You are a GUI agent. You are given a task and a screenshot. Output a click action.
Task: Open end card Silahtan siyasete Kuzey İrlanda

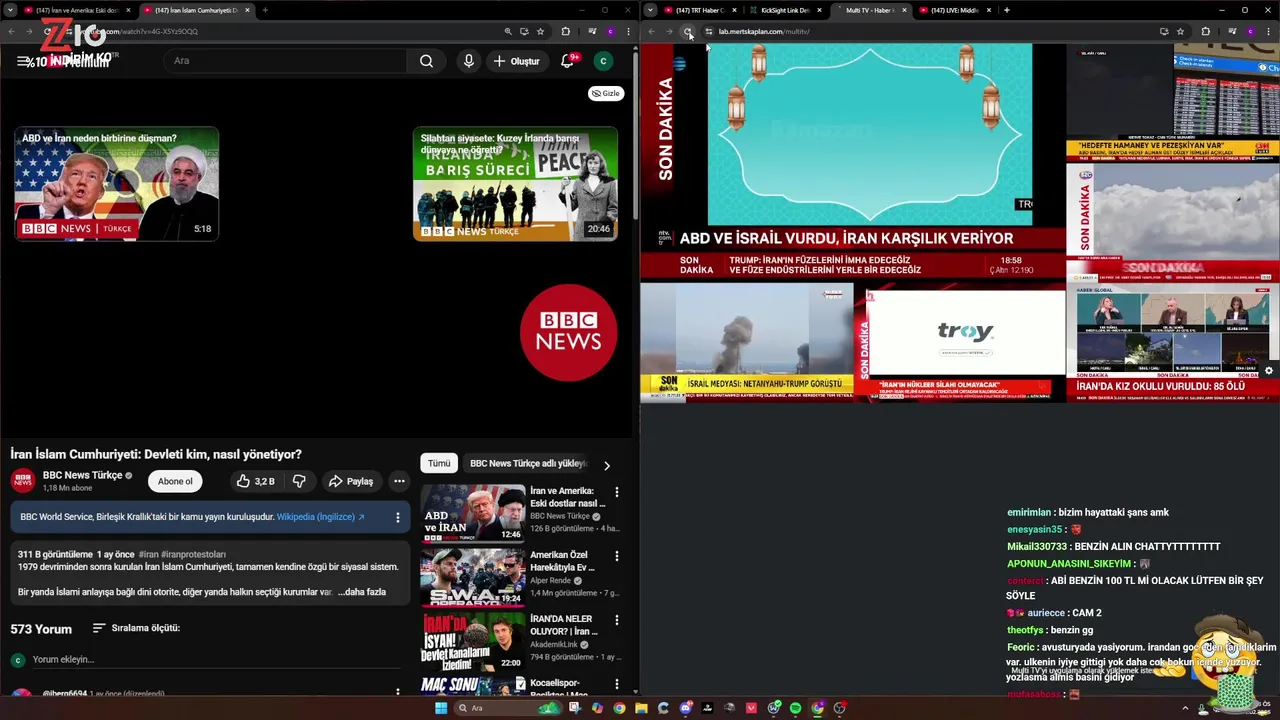click(515, 183)
